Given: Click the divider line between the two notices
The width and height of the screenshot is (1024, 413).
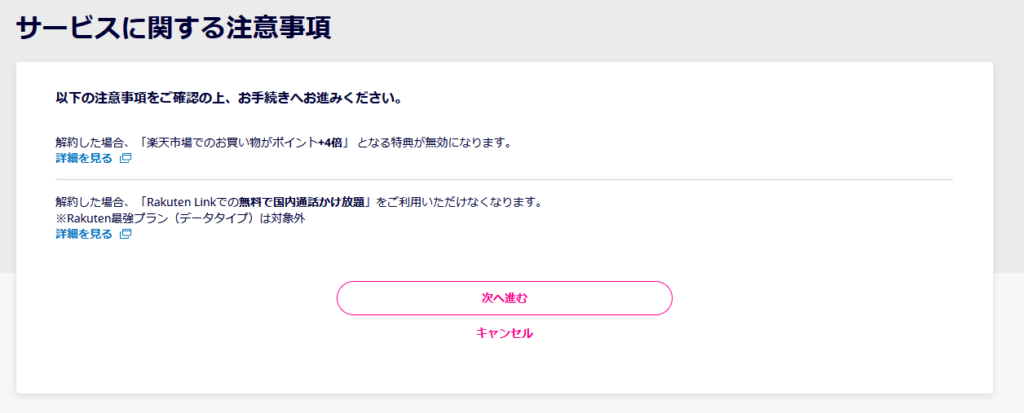Looking at the screenshot, I should [504, 179].
